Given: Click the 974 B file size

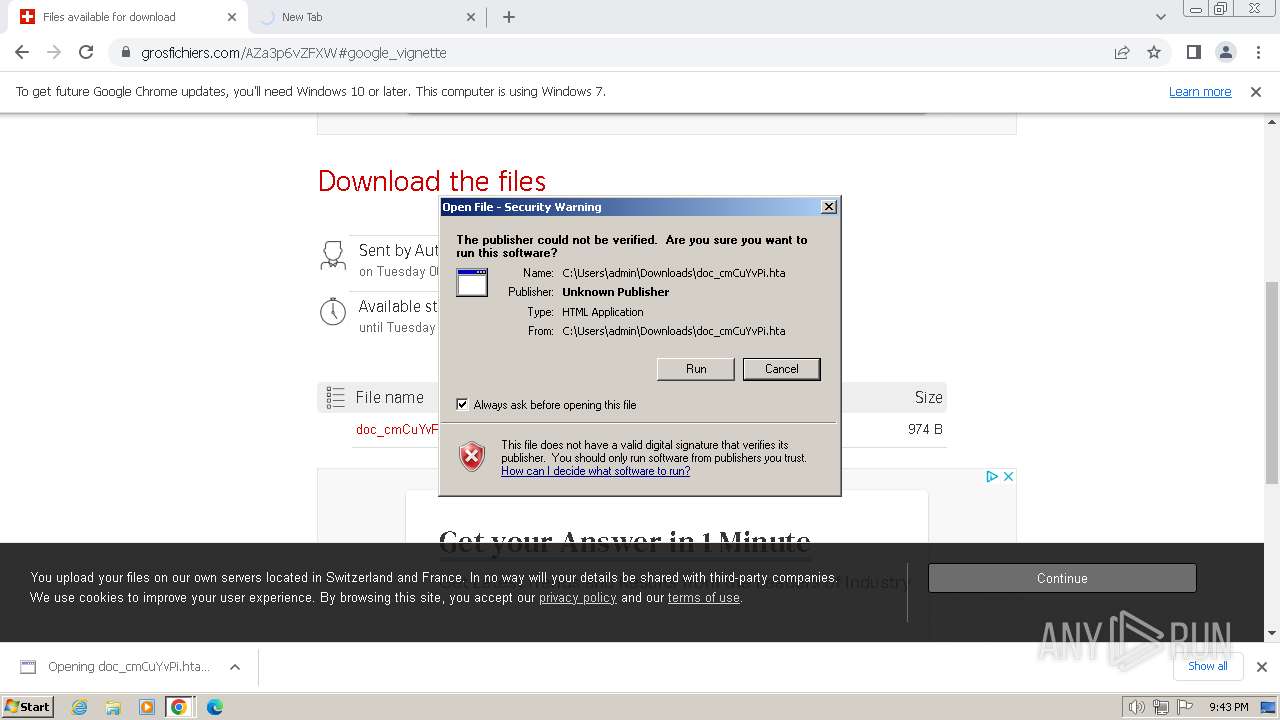Looking at the screenshot, I should coord(925,429).
